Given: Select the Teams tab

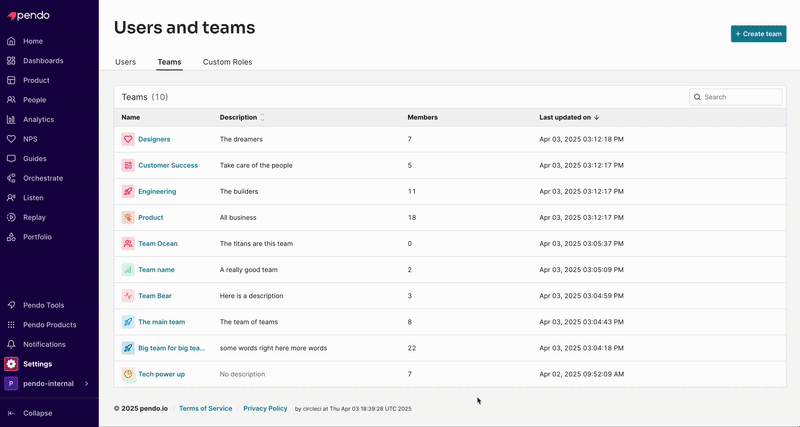Looking at the screenshot, I should point(169,62).
